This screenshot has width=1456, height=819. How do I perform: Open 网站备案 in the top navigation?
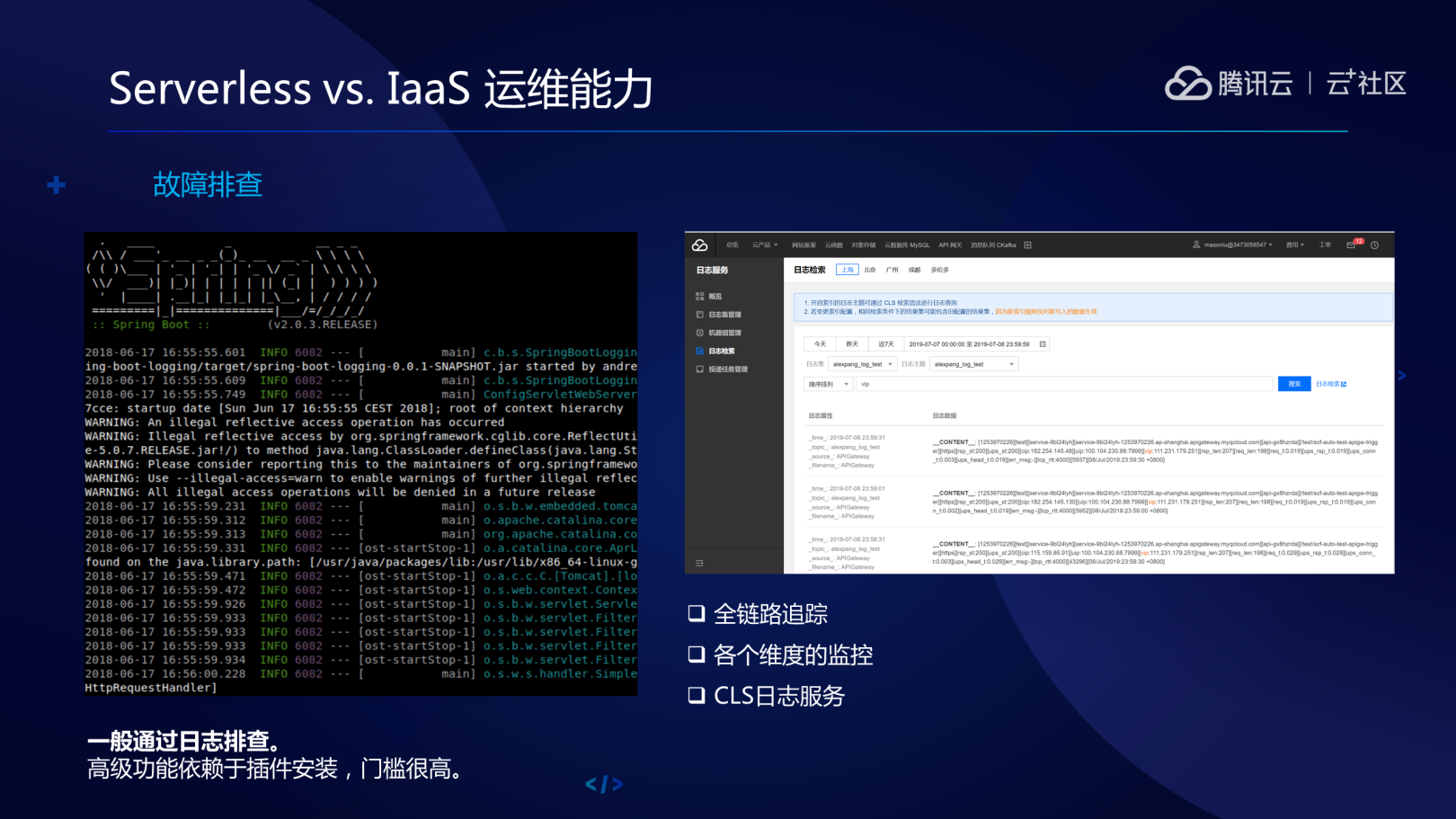click(x=803, y=245)
